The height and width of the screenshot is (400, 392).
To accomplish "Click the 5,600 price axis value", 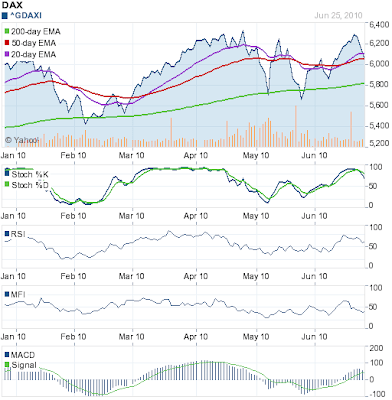I will coord(379,105).
